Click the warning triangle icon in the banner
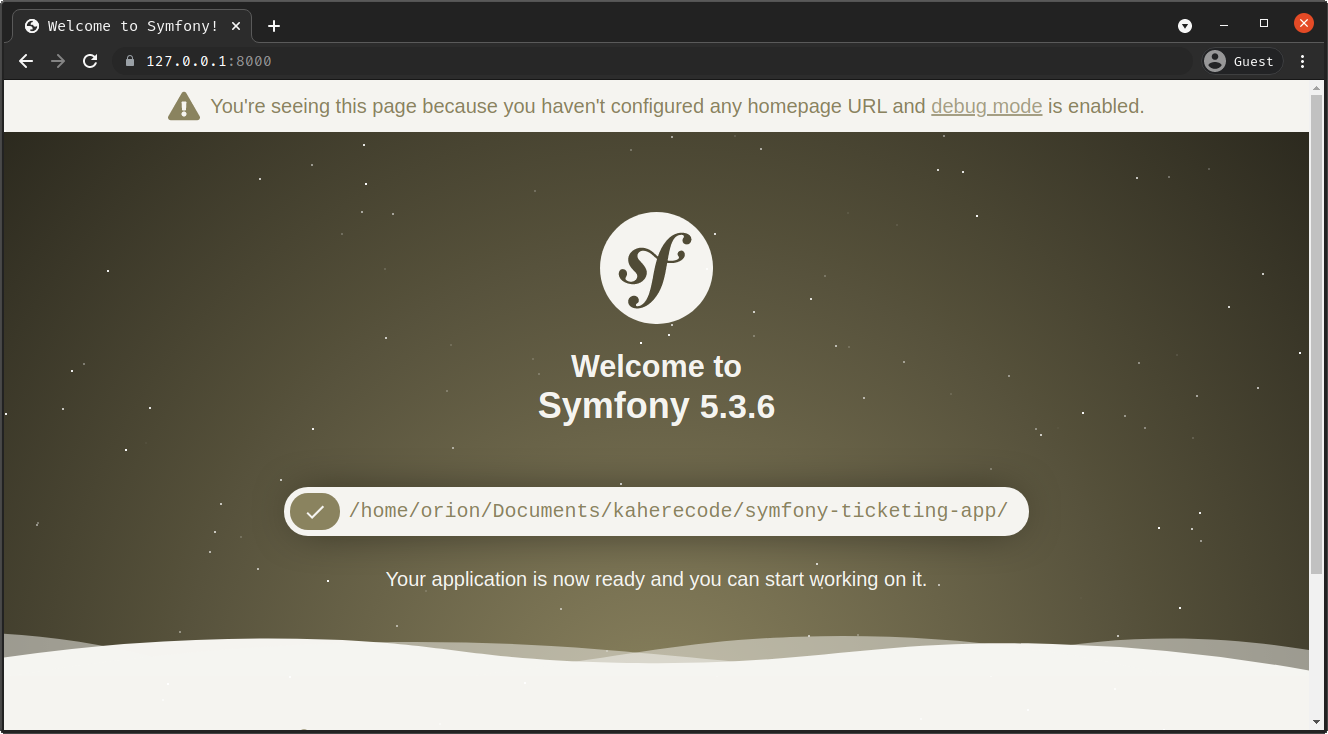The image size is (1328, 734). click(x=183, y=106)
